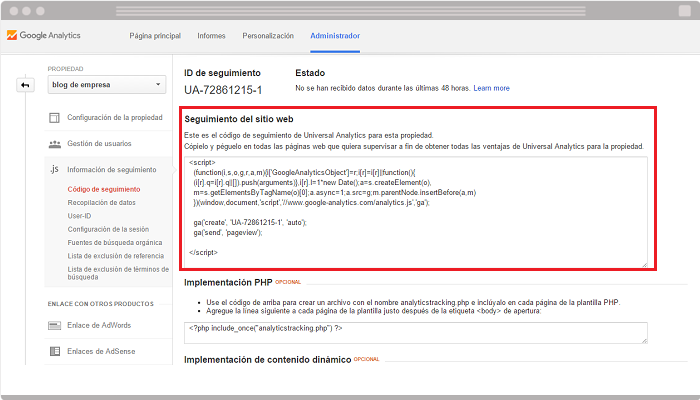The width and height of the screenshot is (700, 400).
Task: Select the Administrador tab
Action: 335,36
